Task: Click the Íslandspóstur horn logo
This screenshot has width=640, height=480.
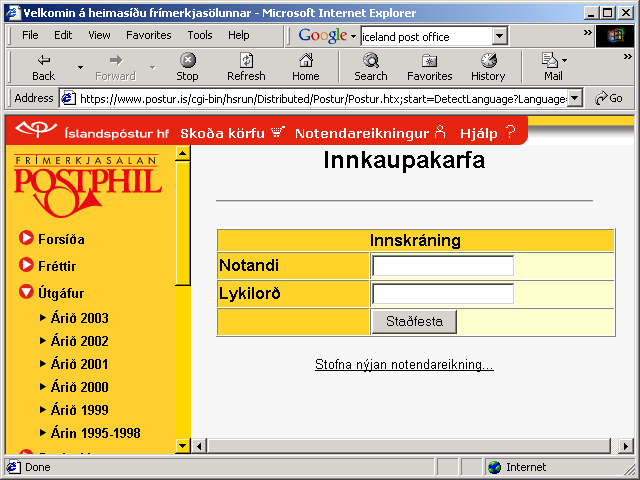Action: 36,130
